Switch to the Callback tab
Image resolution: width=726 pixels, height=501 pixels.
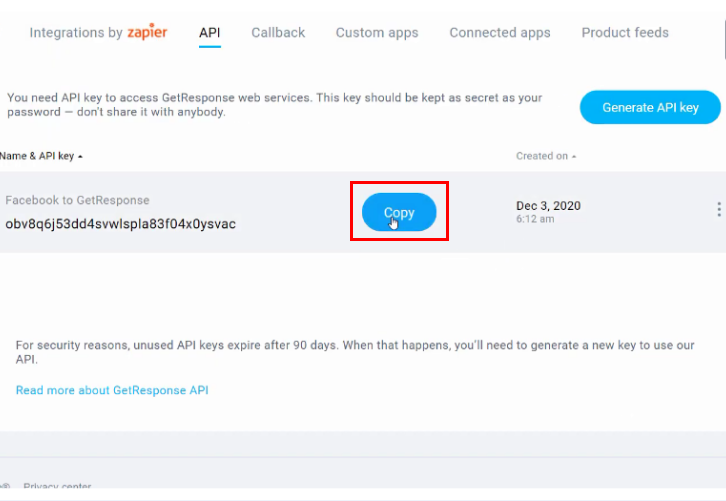(x=278, y=33)
